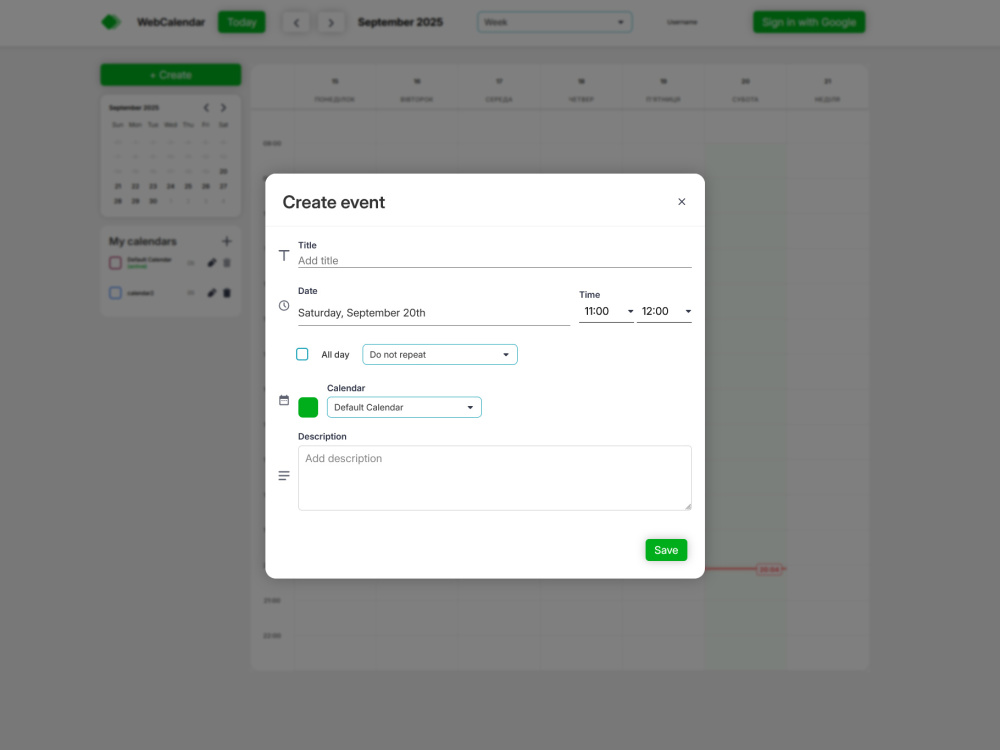Open the 11:00 start time dropdown
1000x750 pixels.
606,311
